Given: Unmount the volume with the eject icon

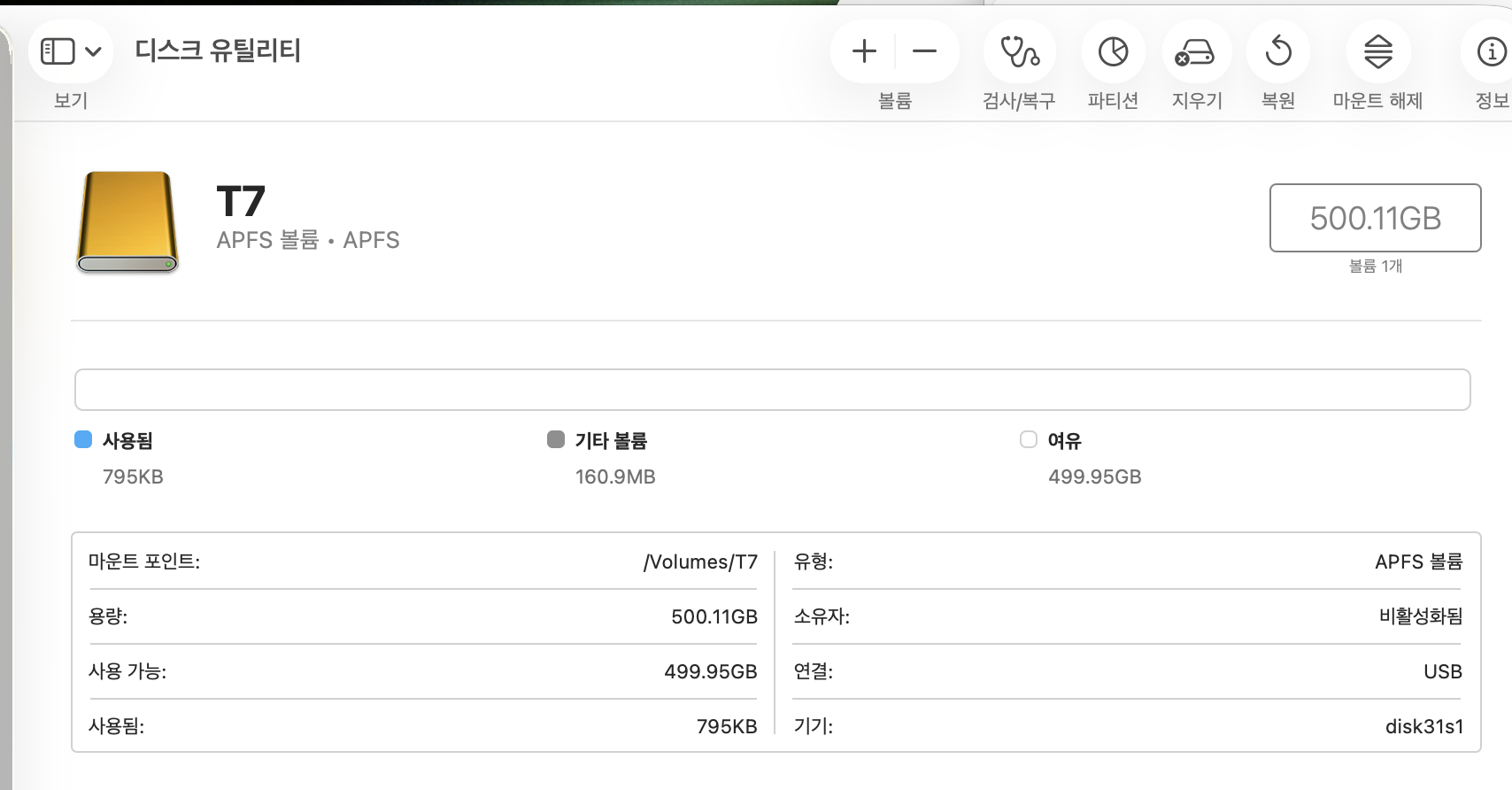Looking at the screenshot, I should 1378,51.
